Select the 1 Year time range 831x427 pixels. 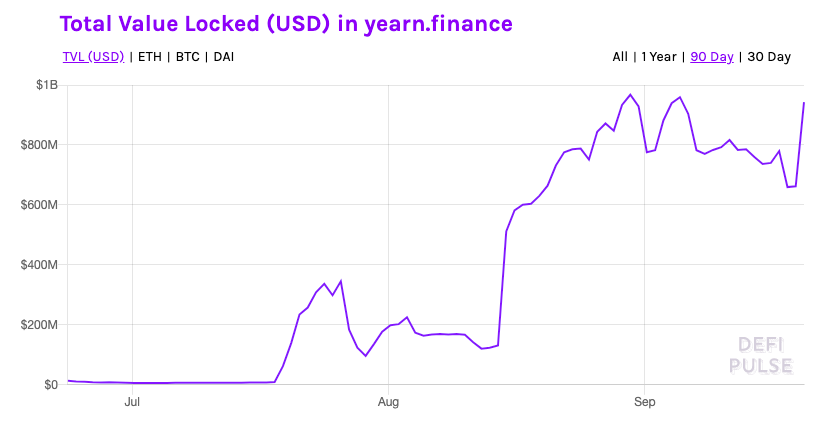660,57
